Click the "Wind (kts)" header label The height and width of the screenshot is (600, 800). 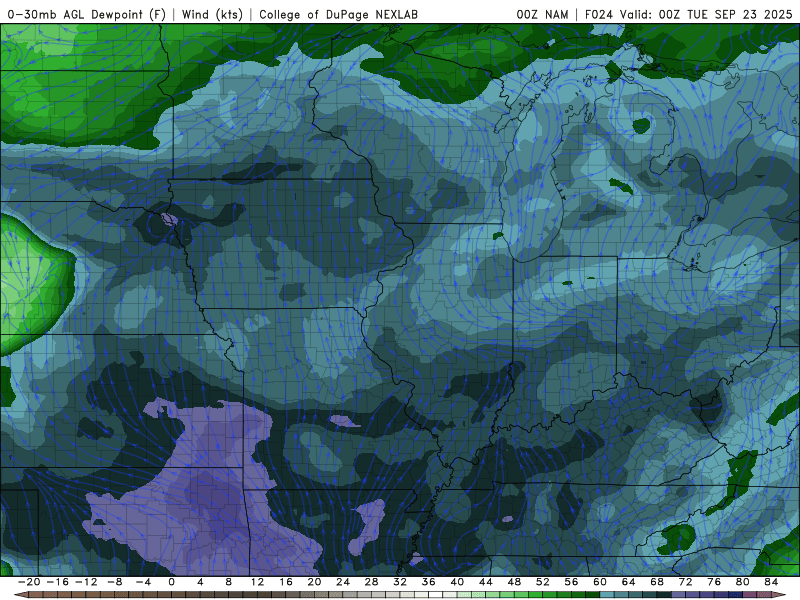[x=212, y=14]
